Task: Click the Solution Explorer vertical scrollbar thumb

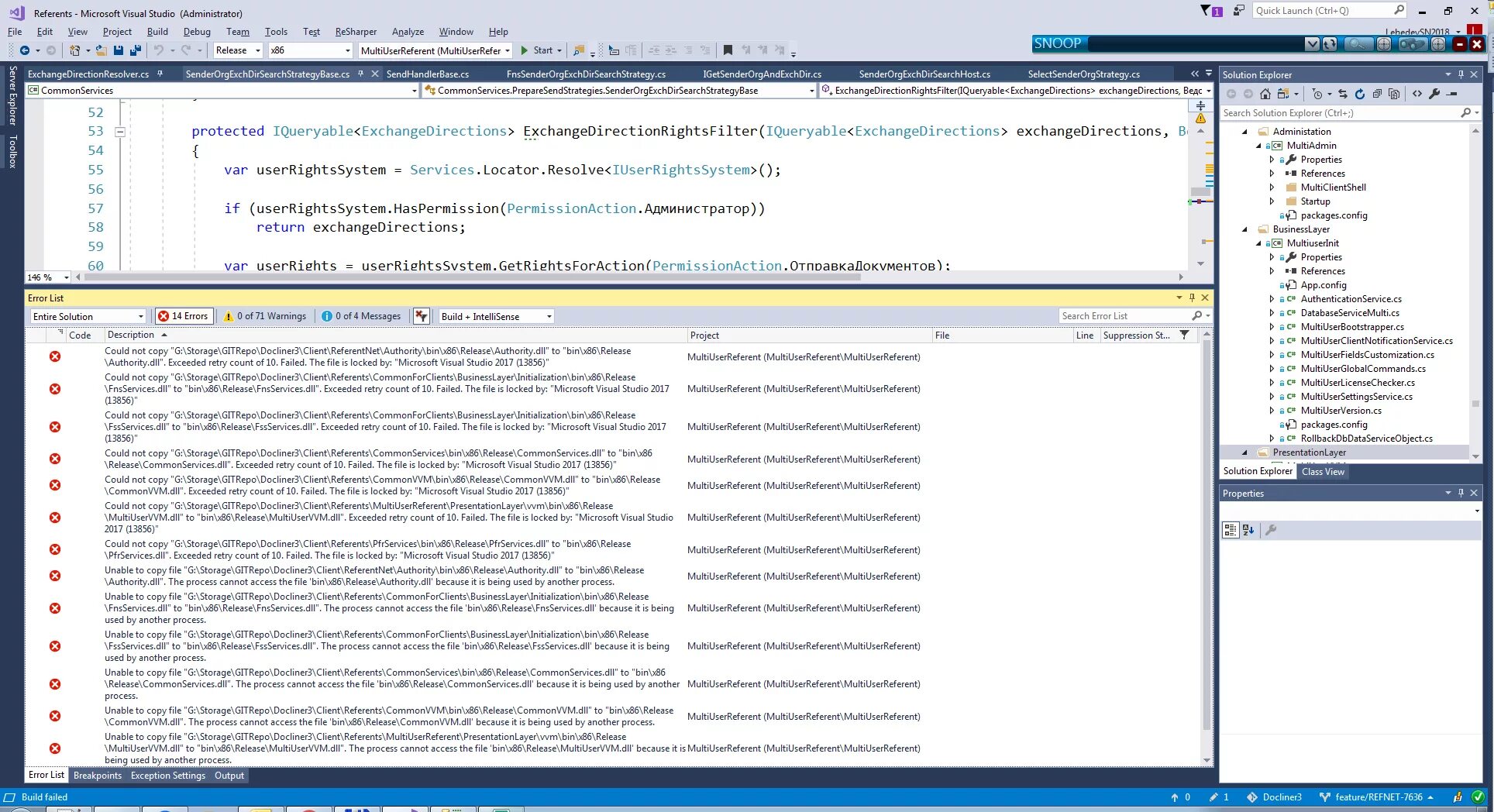Action: click(1475, 404)
